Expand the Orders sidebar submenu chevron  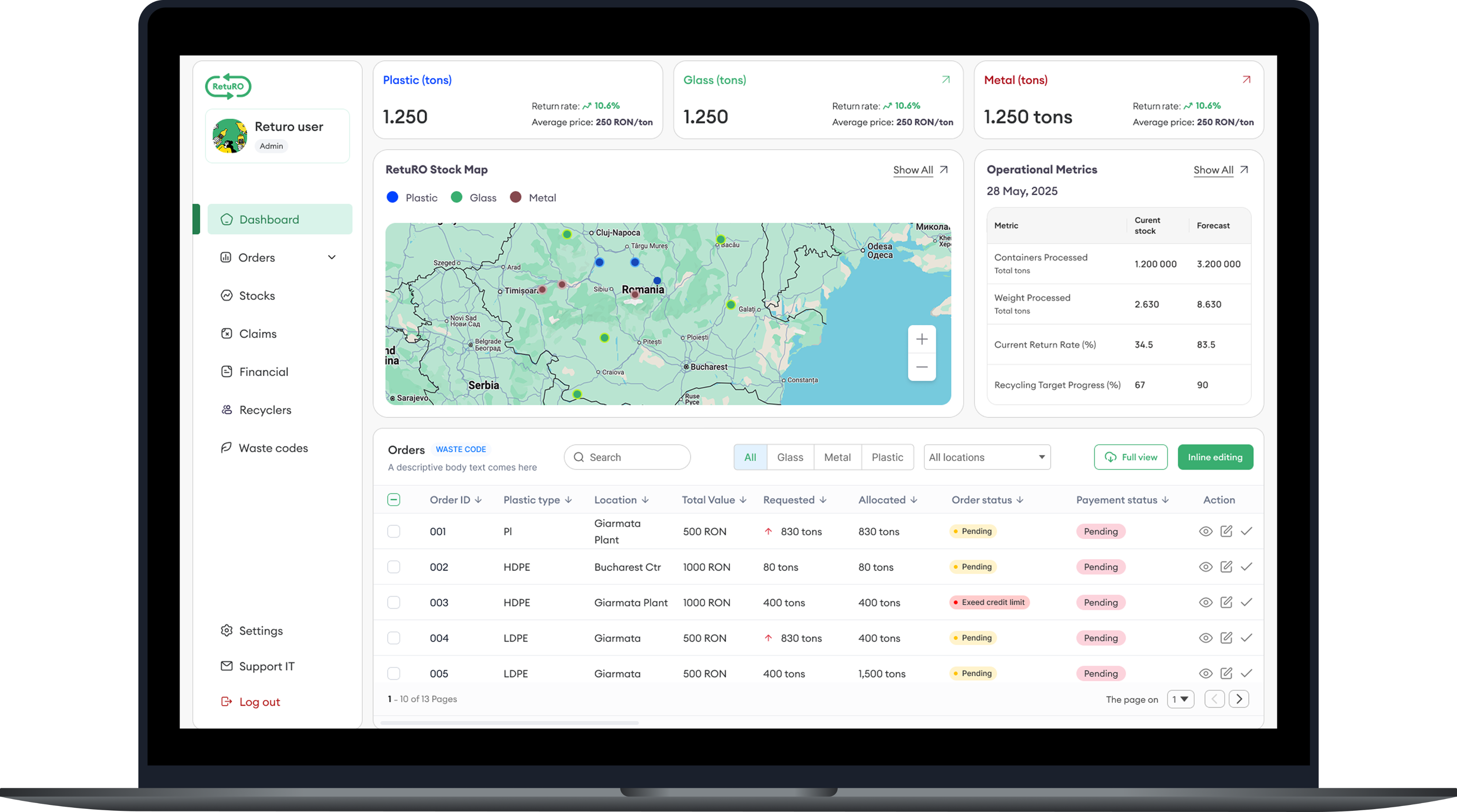[x=332, y=257]
